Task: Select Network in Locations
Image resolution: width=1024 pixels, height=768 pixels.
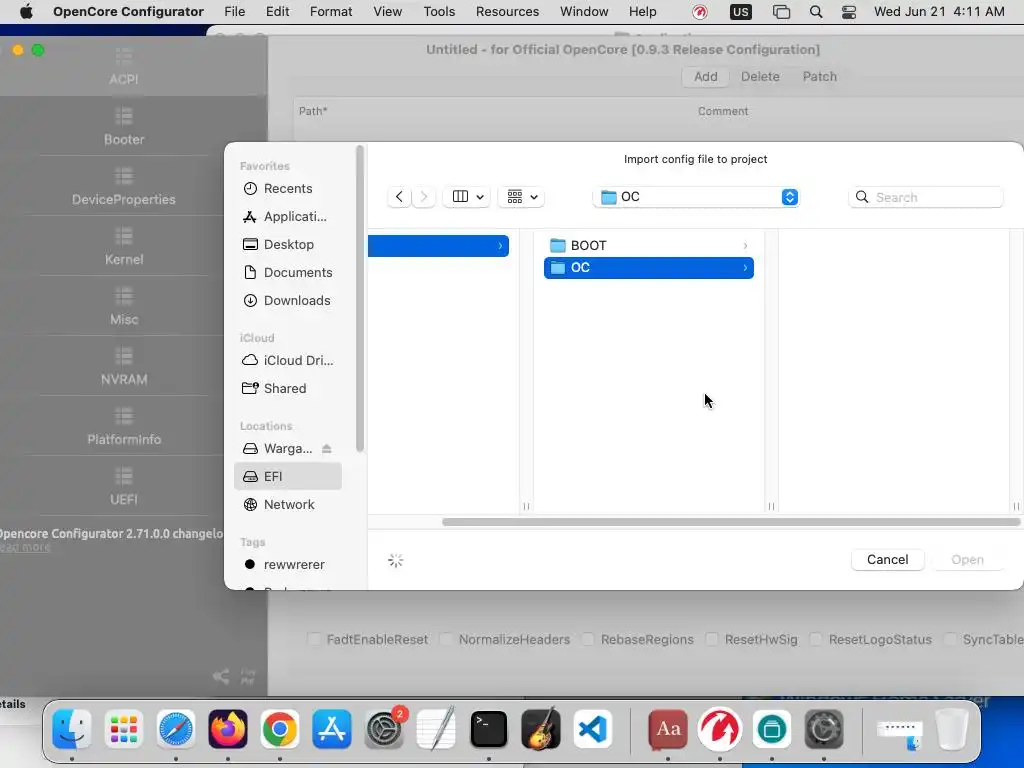Action: 287,505
